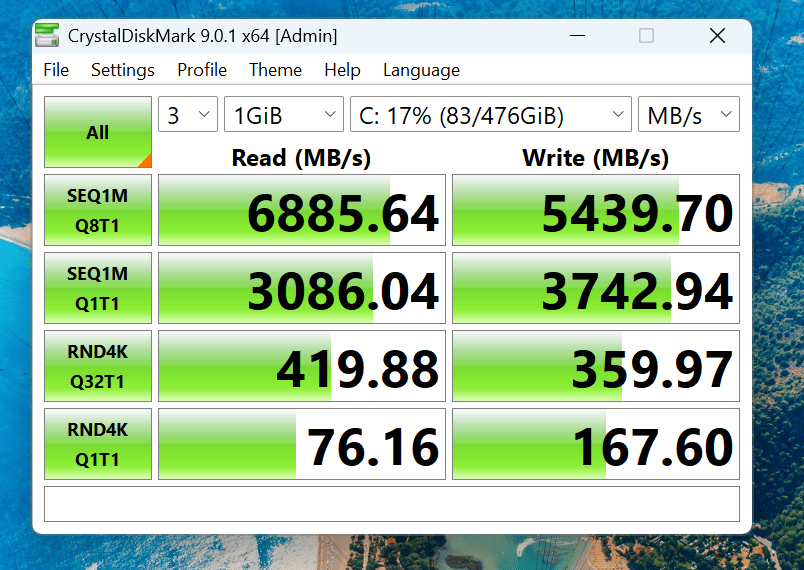The width and height of the screenshot is (804, 570).
Task: Click the CrystalDiskMark app icon in title bar
Action: [x=46, y=36]
